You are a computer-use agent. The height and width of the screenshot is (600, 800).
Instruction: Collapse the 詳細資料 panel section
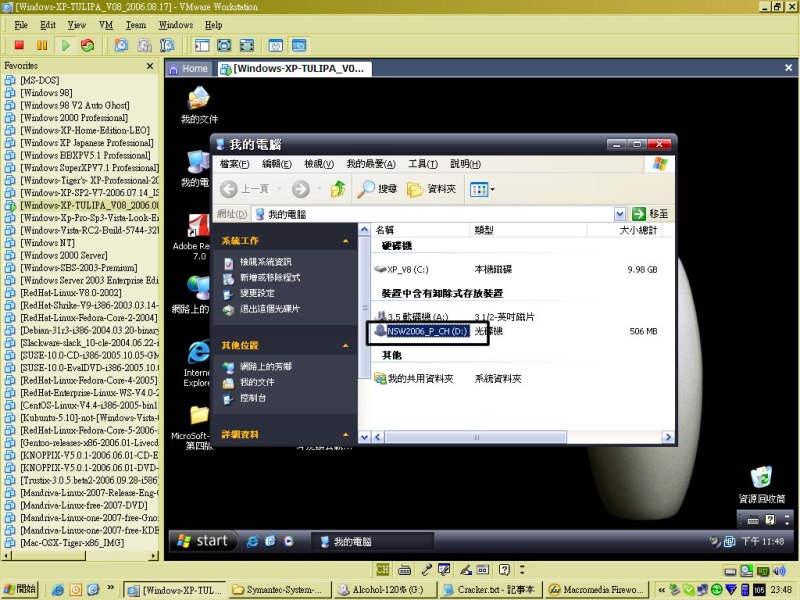point(346,435)
